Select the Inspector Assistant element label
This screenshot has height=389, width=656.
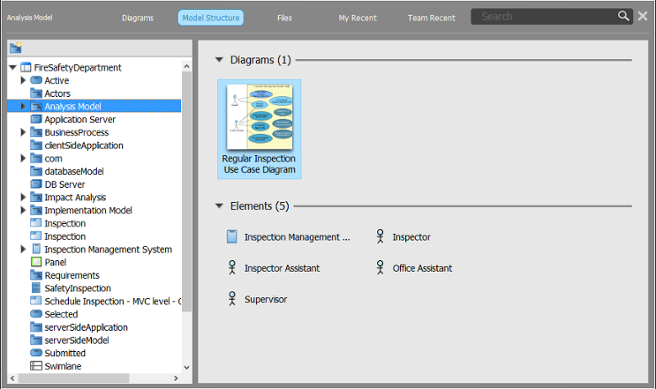click(282, 268)
